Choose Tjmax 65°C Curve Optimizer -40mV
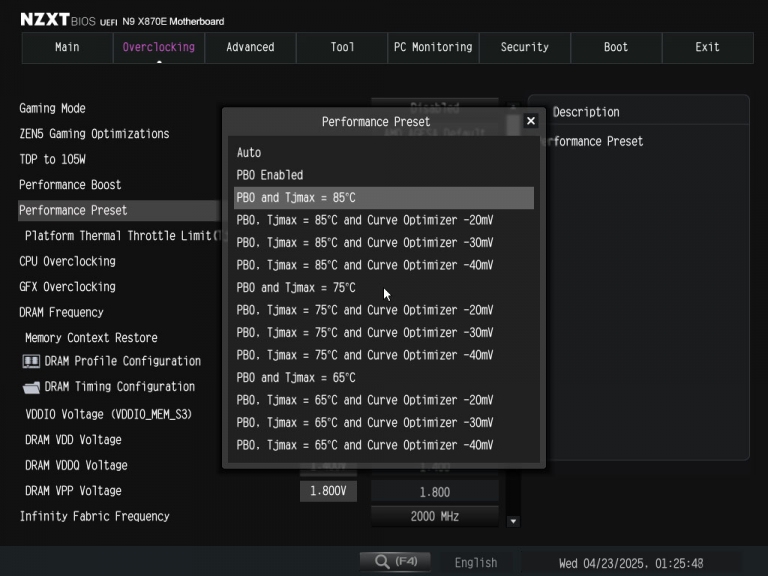 (x=384, y=446)
